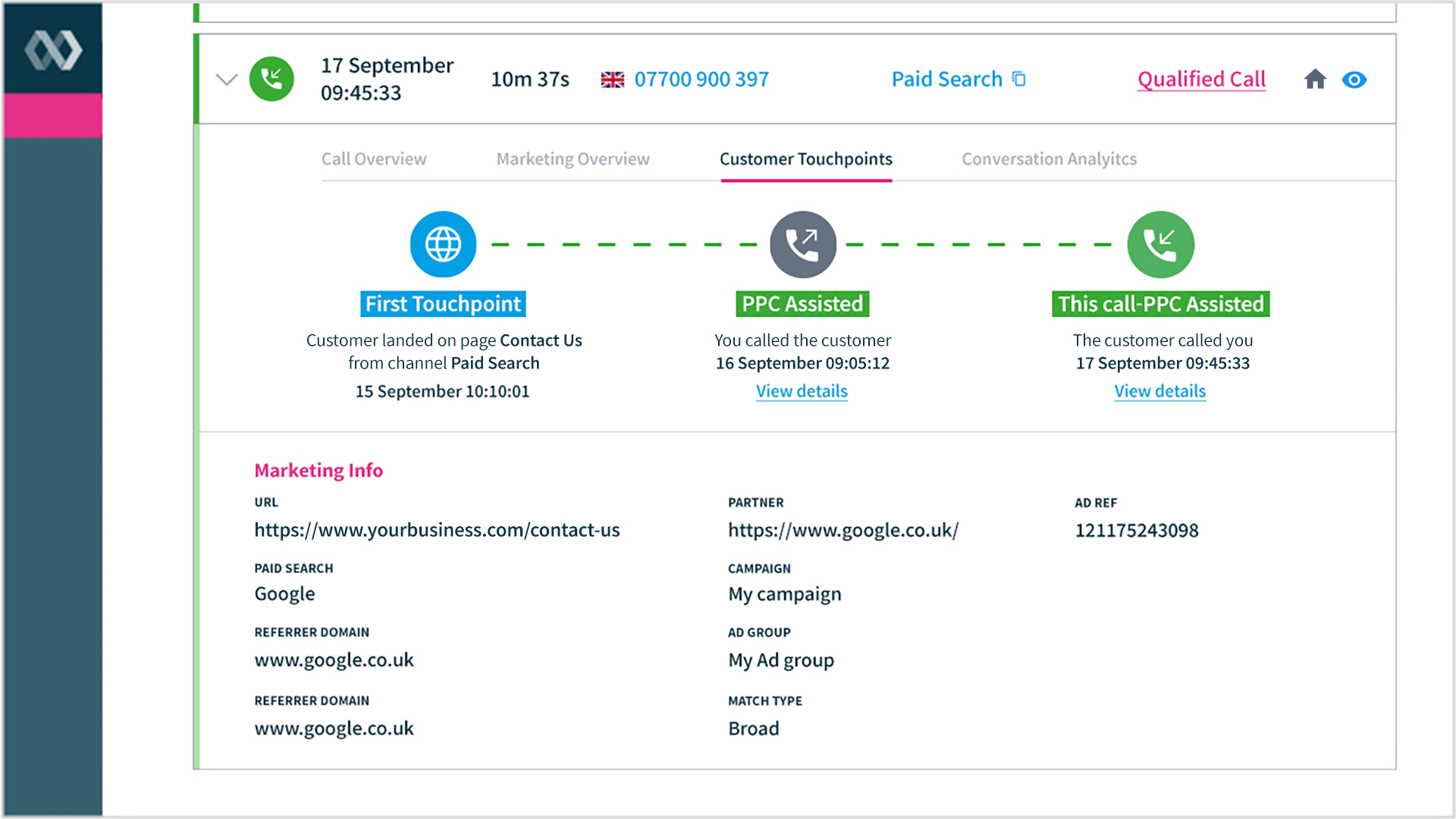The height and width of the screenshot is (819, 1456).
Task: Switch to the Marketing Overview tab
Action: 573,159
